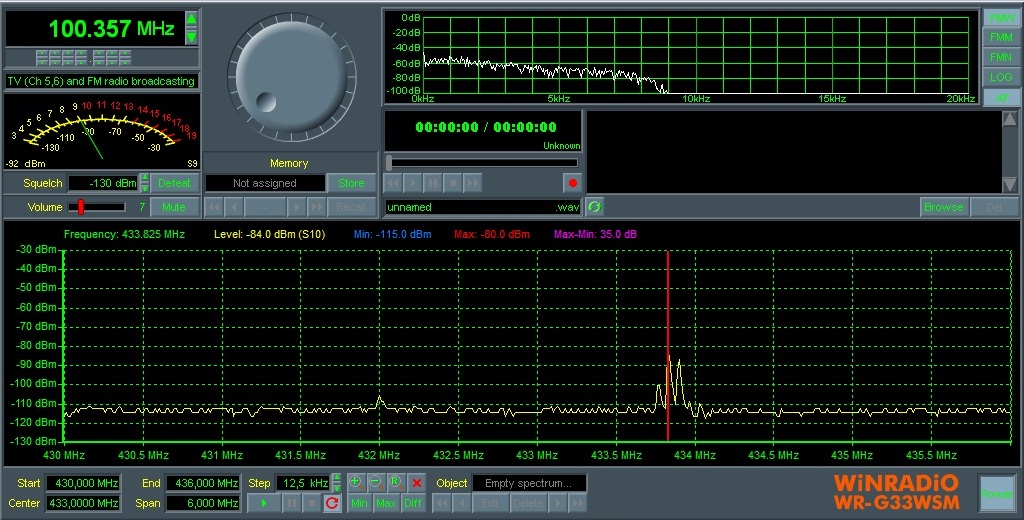Click the End frequency field

click(x=203, y=483)
